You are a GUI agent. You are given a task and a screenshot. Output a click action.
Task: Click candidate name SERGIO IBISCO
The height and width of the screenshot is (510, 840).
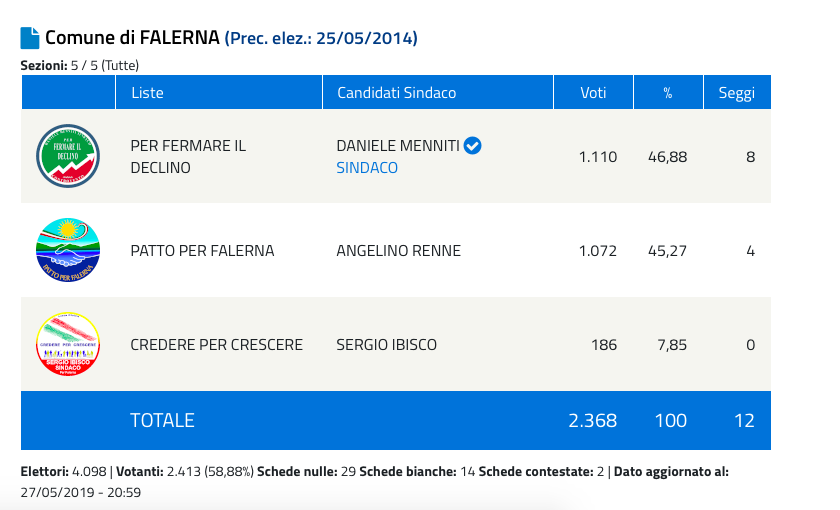(387, 345)
